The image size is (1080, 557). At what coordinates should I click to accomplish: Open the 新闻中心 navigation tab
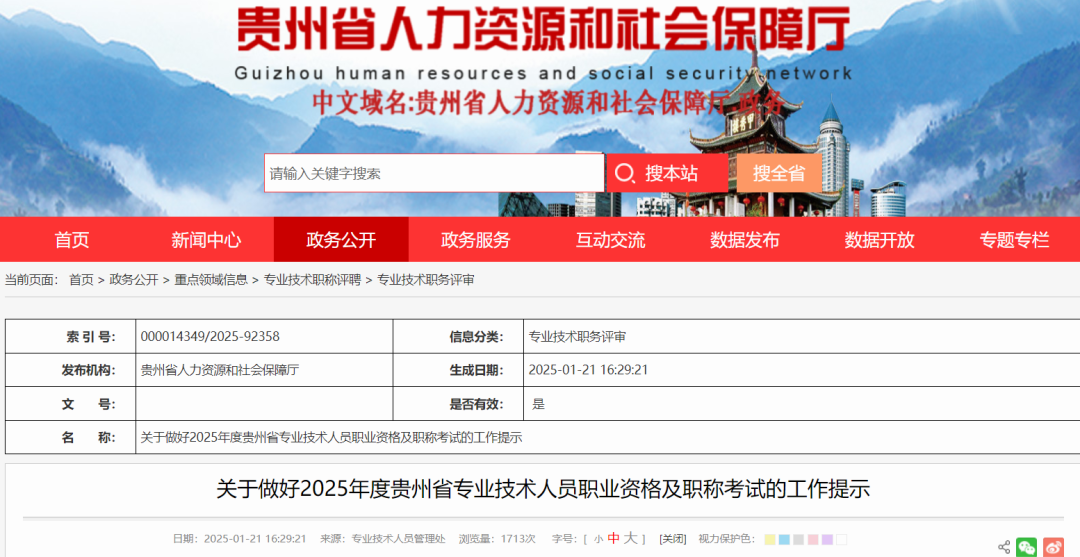click(206, 240)
